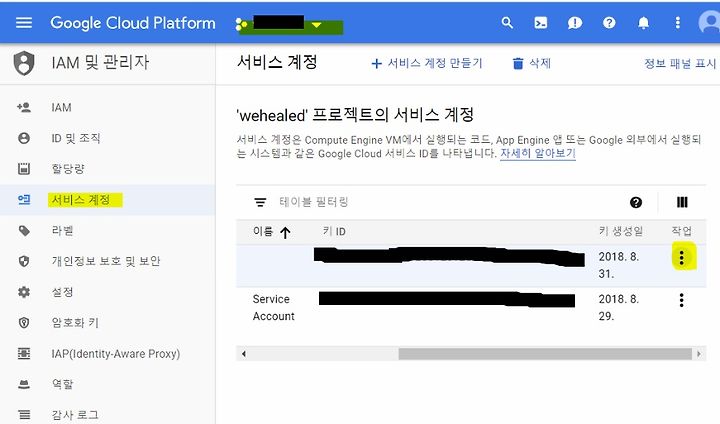Click the 삭제 trash button
Screen dimensions: 720x424
[x=531, y=63]
